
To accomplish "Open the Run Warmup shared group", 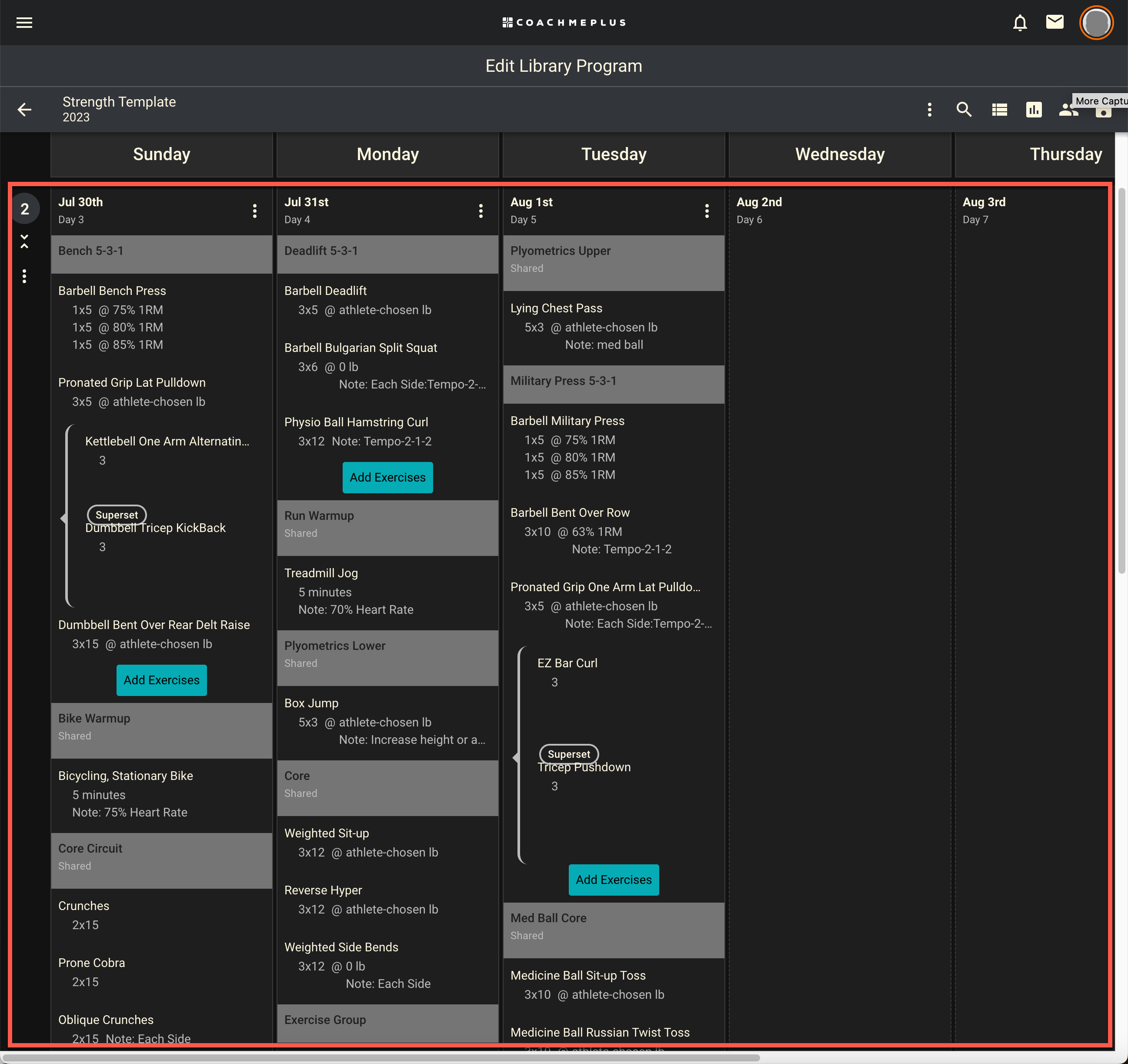I will click(387, 528).
